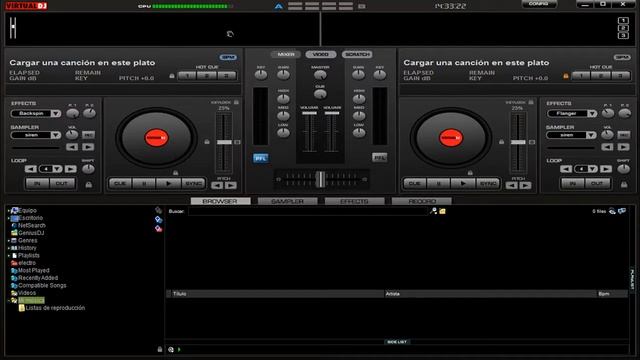Click left deck CUE button
The image size is (640, 360).
[120, 184]
